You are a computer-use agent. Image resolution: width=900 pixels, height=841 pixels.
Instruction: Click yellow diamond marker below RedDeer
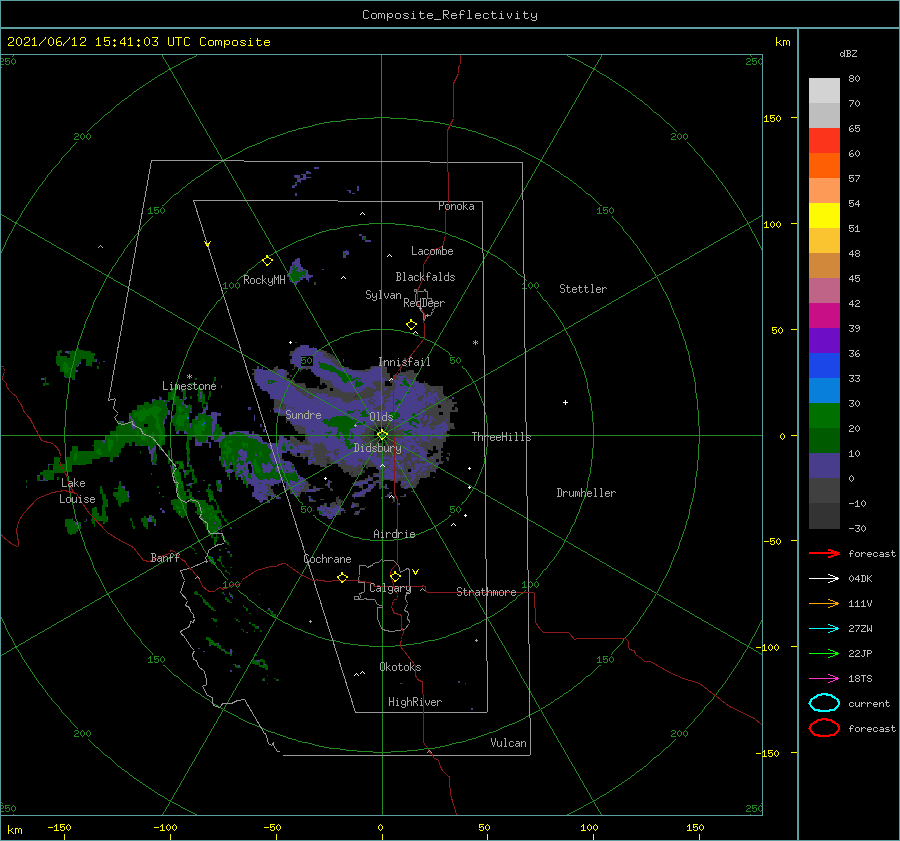pos(411,325)
